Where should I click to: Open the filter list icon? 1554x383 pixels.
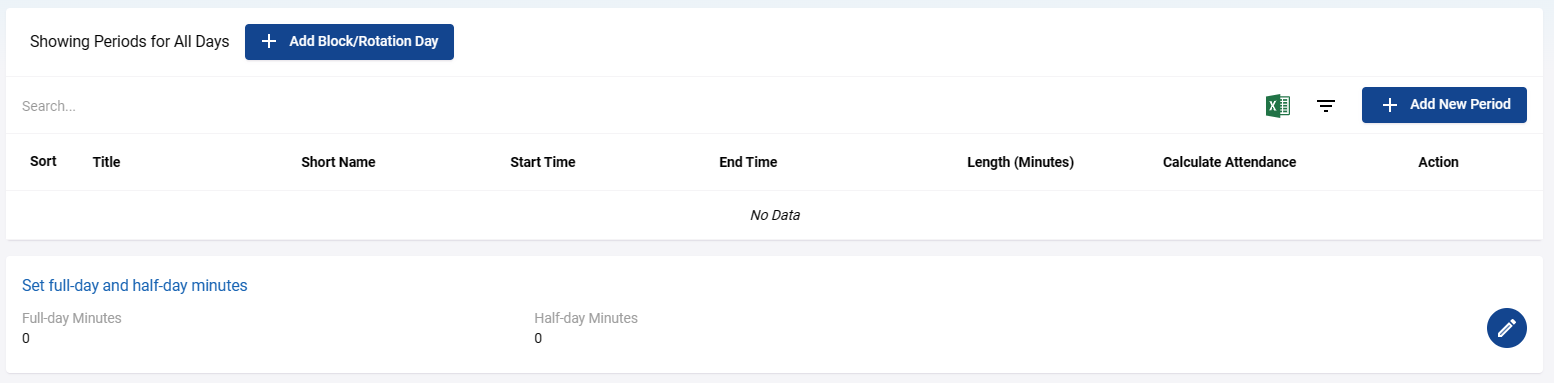(x=1326, y=105)
